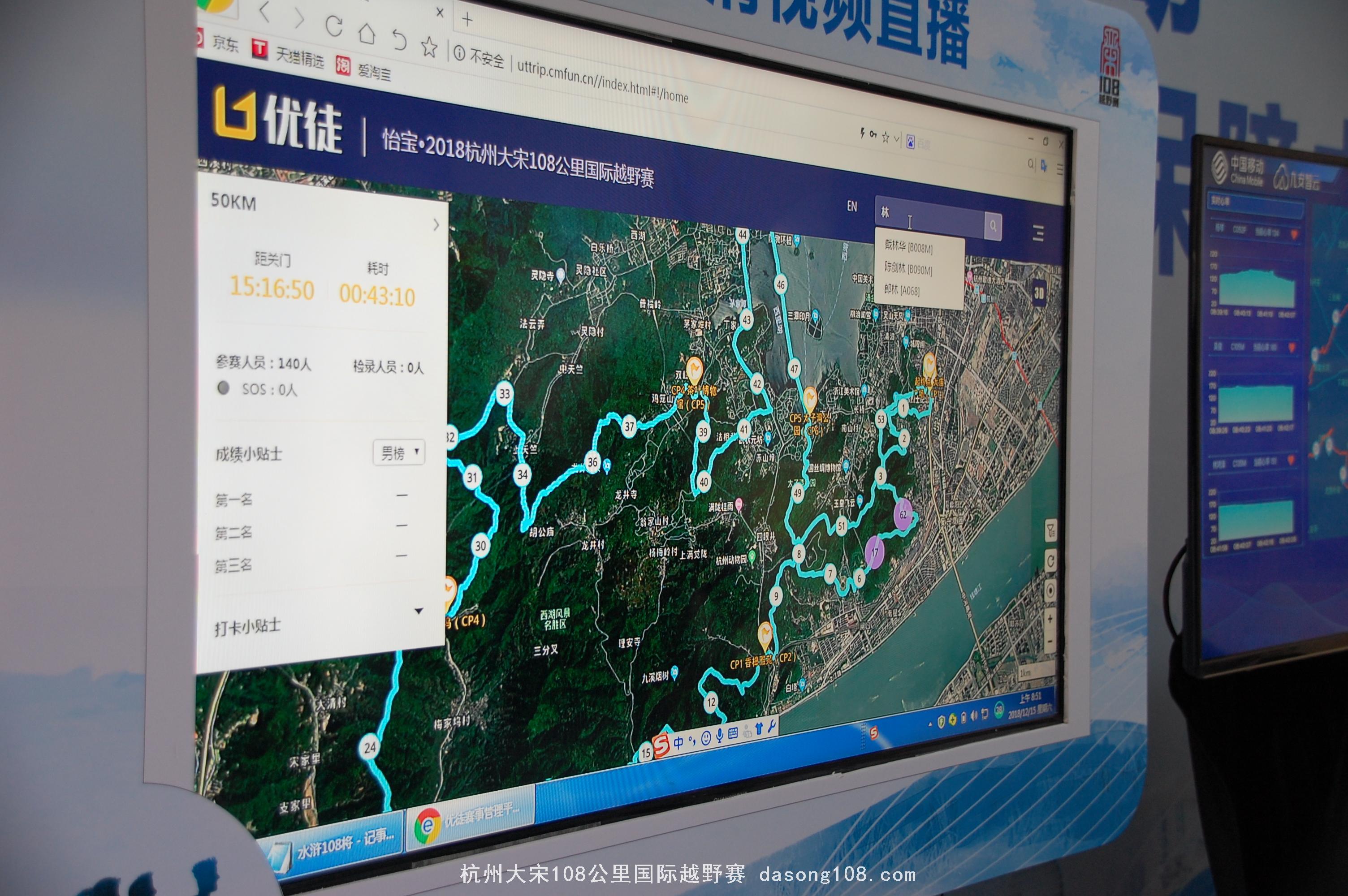Screen dimensions: 1348x896
Task: Click the 参赛人员 : 140人 text
Action: pos(264,363)
